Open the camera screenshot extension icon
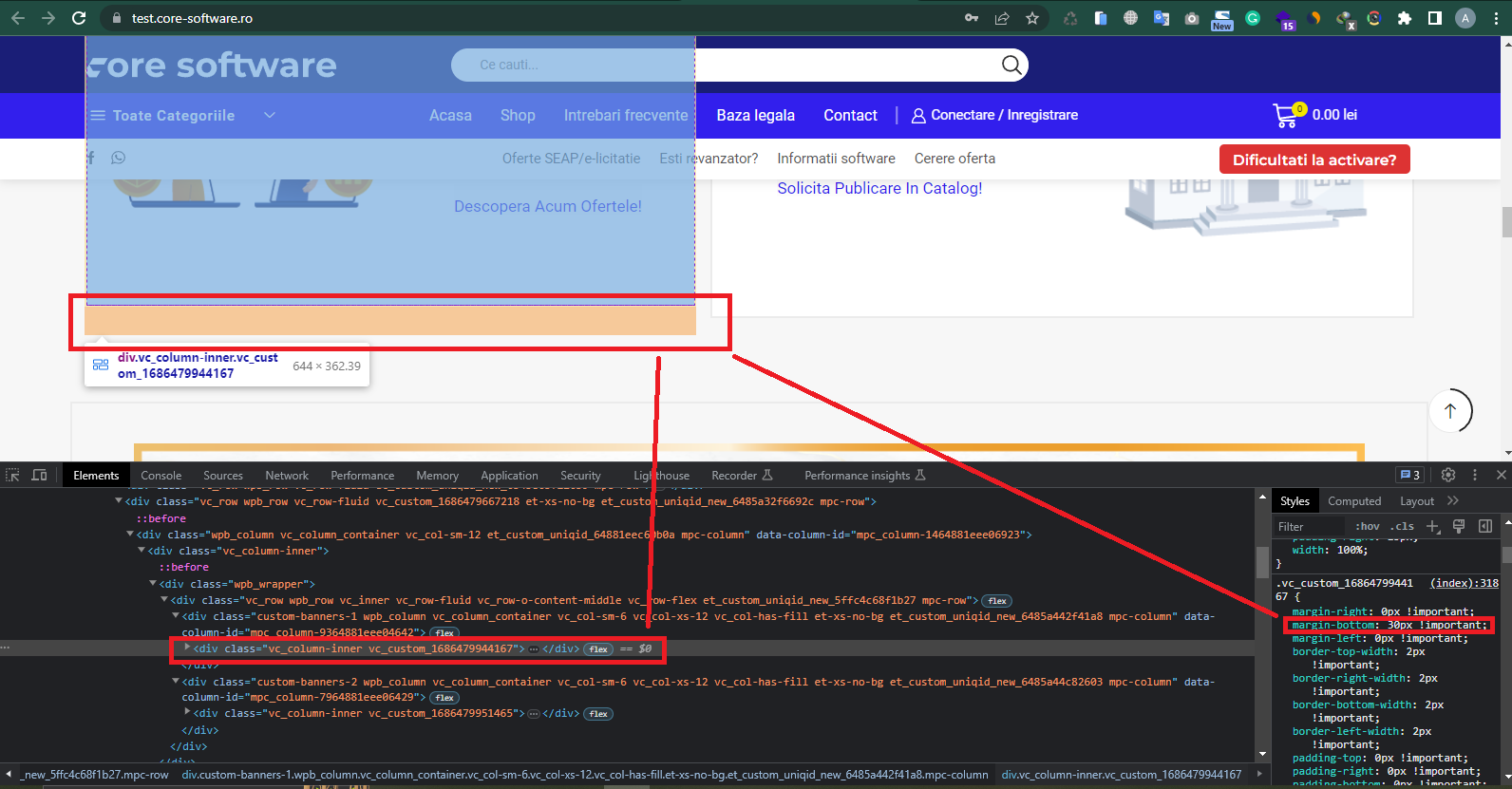1512x789 pixels. (1192, 18)
